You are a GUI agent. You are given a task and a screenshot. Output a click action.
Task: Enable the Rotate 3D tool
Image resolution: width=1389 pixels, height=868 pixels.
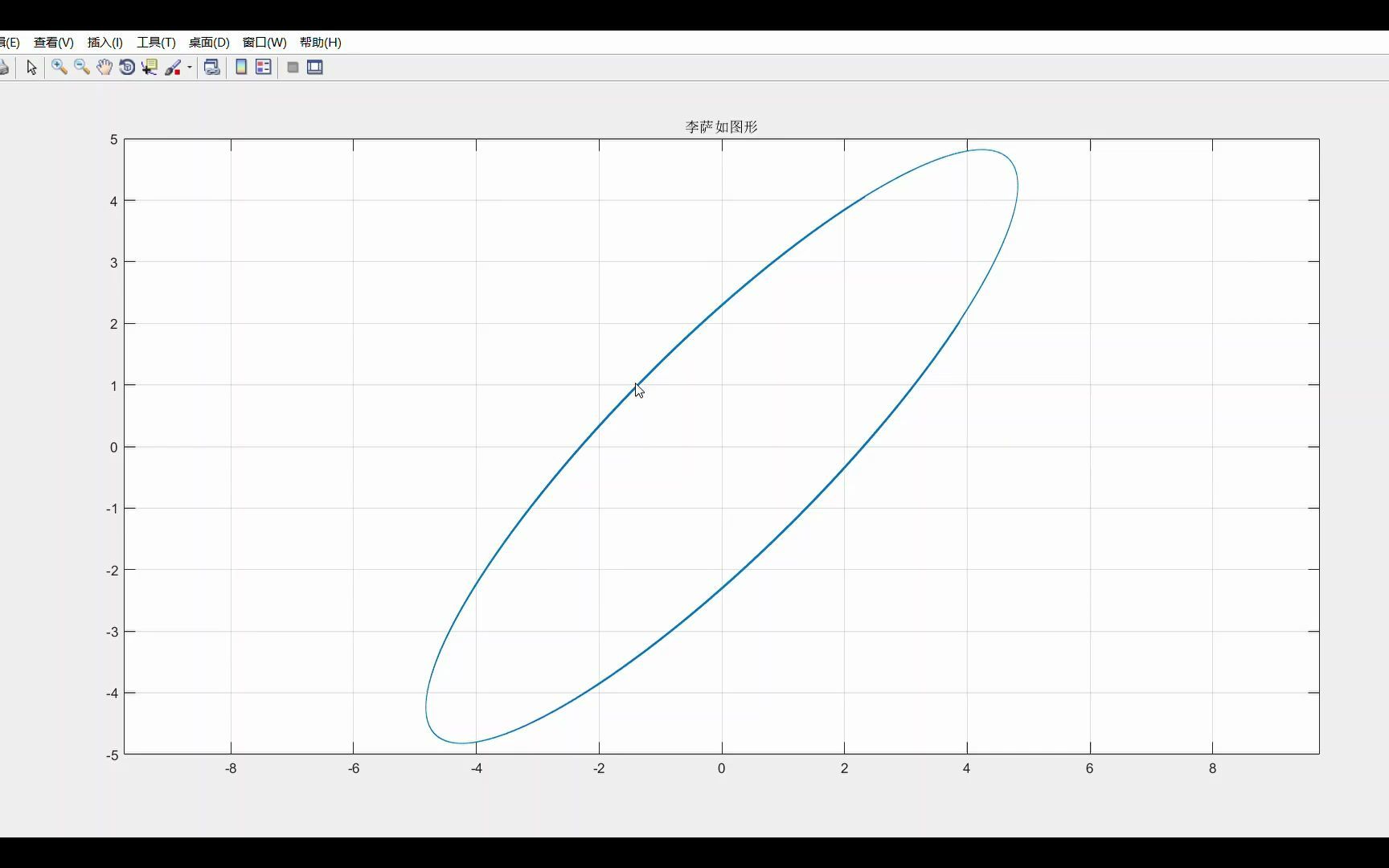127,68
